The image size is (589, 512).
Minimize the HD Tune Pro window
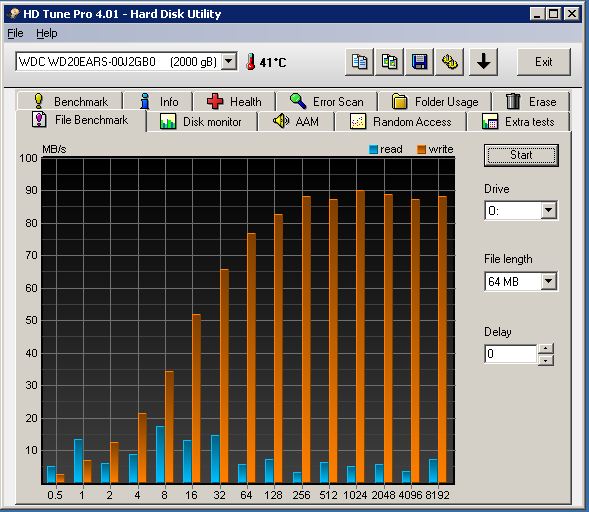pyautogui.click(x=538, y=14)
